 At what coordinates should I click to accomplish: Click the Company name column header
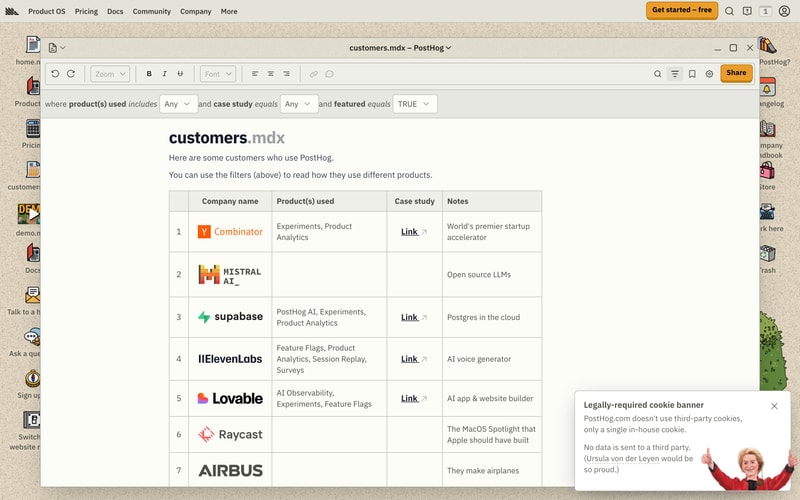point(230,201)
